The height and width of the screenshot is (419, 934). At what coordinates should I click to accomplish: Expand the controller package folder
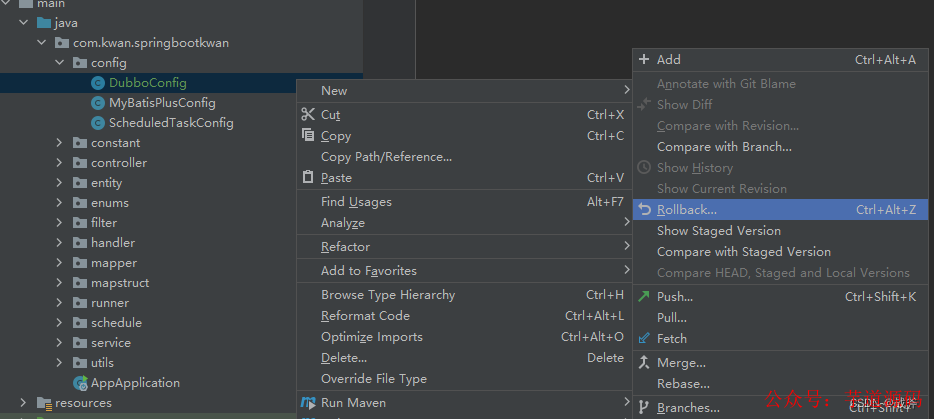pos(59,163)
